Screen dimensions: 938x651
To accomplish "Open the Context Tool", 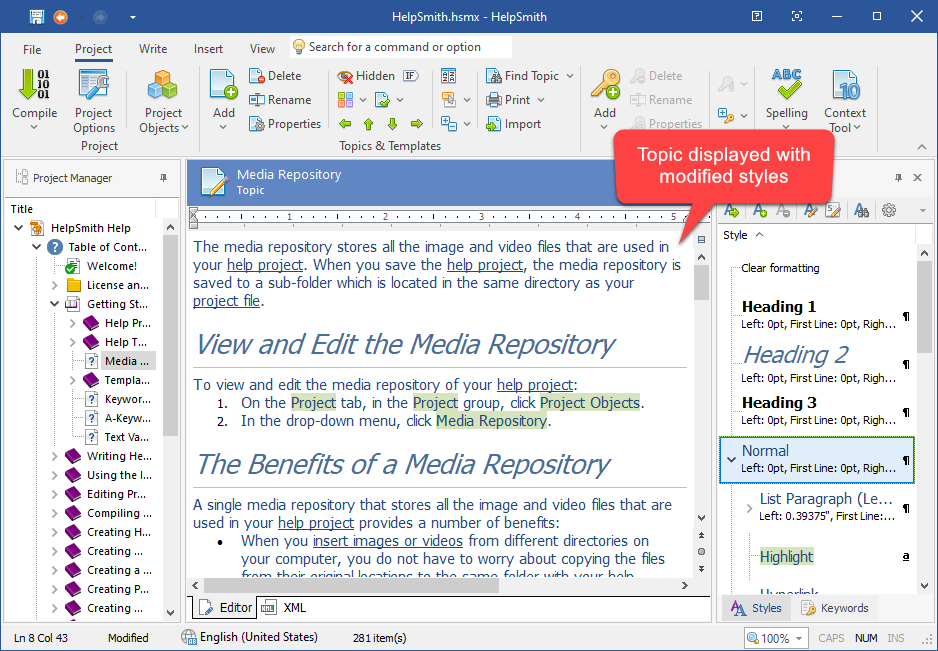I will tap(845, 101).
